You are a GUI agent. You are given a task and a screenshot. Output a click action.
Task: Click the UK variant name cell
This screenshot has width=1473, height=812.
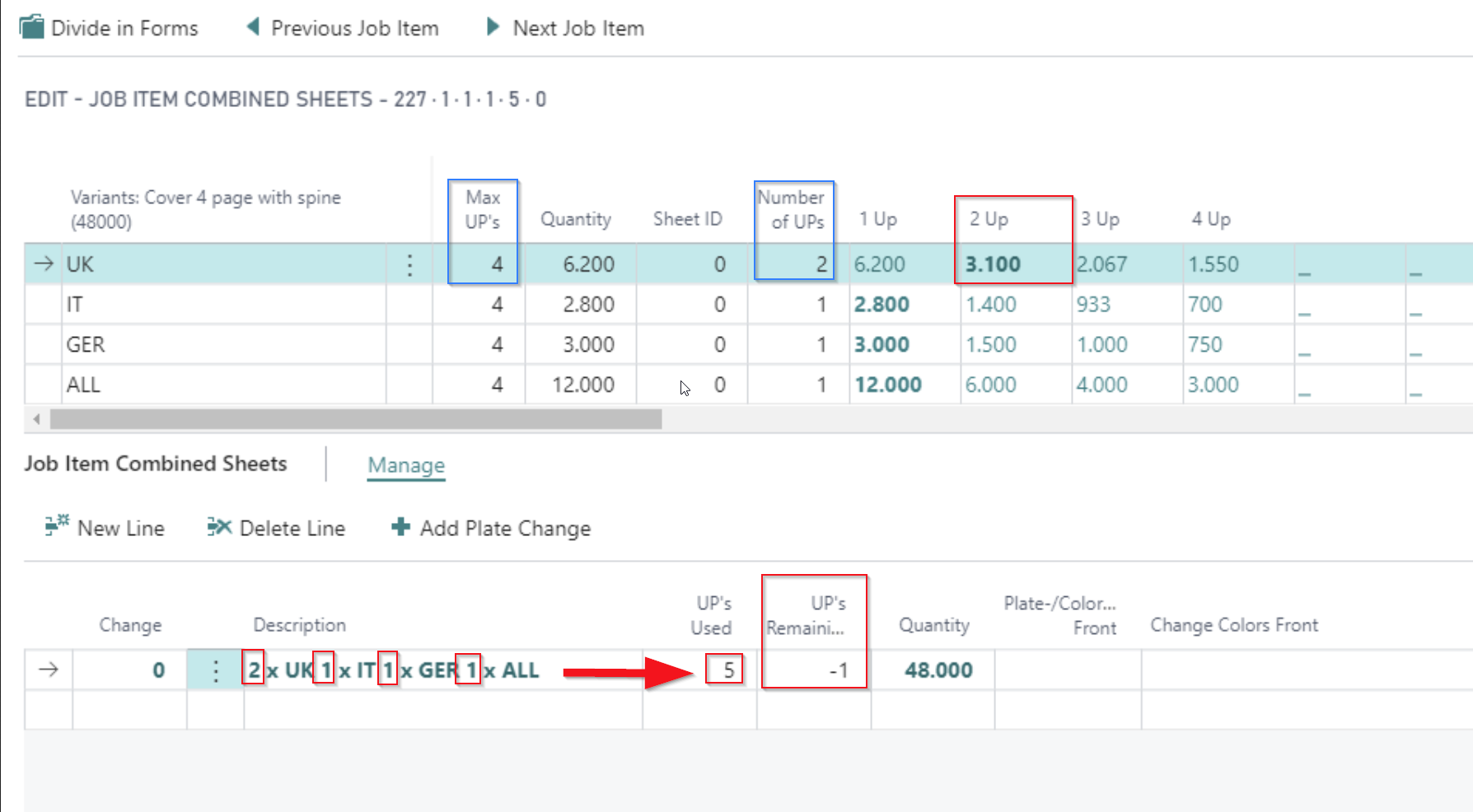[224, 264]
